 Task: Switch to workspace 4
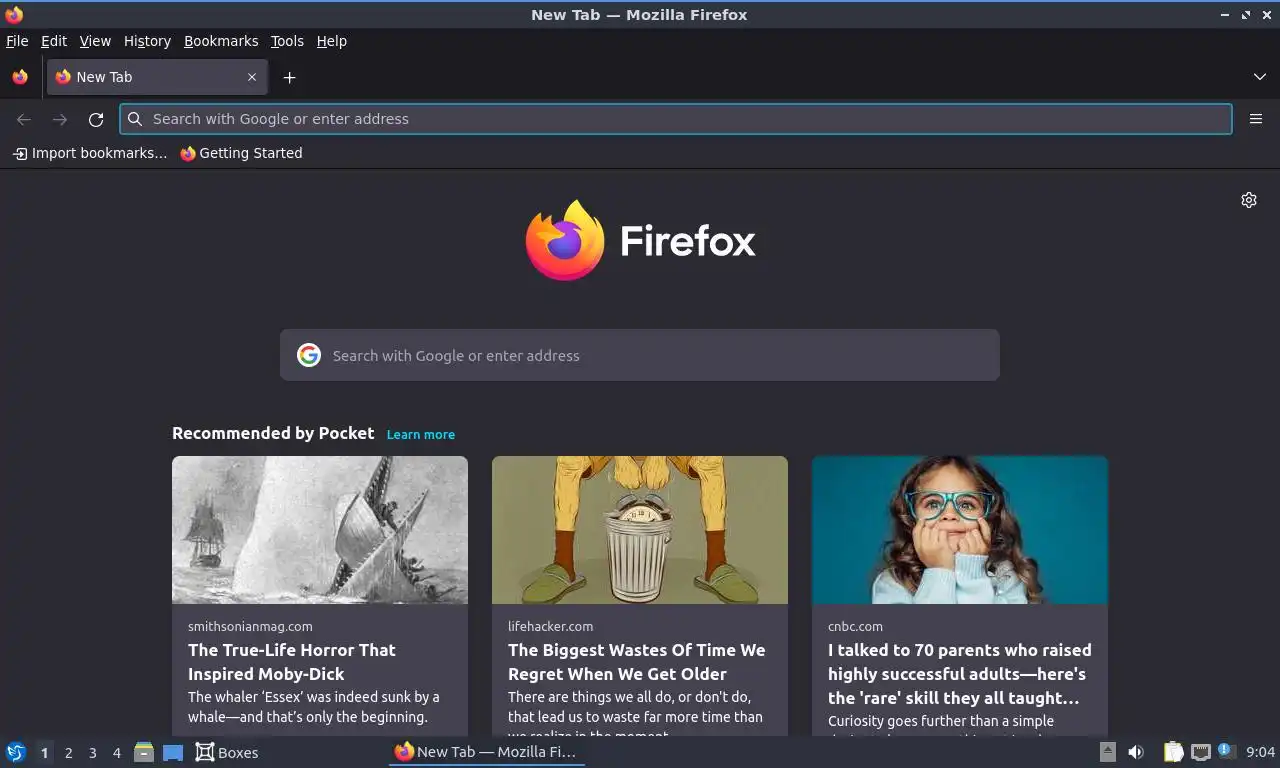pyautogui.click(x=116, y=752)
